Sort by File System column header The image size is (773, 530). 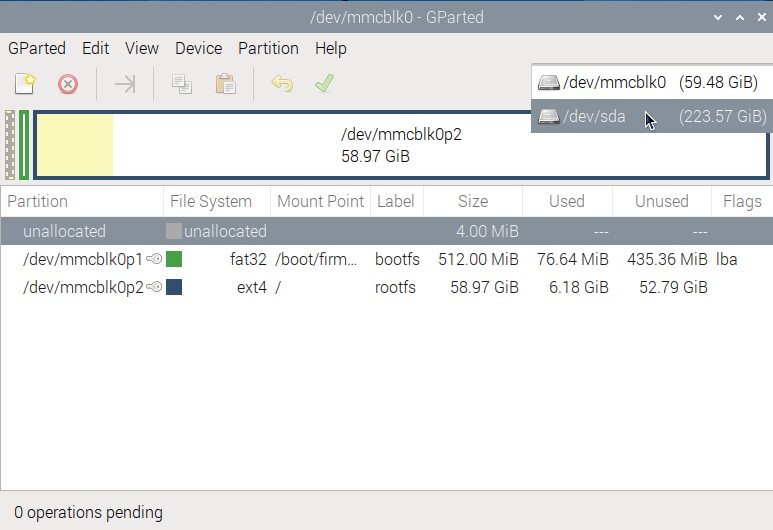click(217, 201)
